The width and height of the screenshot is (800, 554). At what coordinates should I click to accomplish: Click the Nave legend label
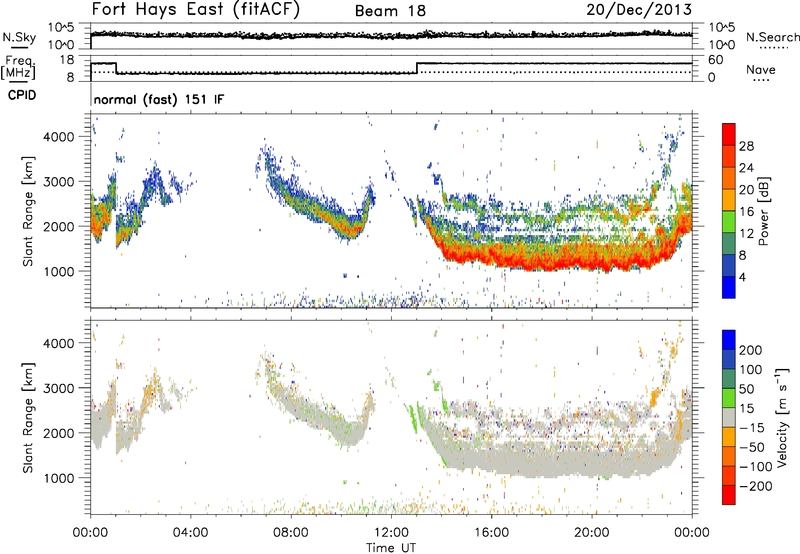pos(761,69)
